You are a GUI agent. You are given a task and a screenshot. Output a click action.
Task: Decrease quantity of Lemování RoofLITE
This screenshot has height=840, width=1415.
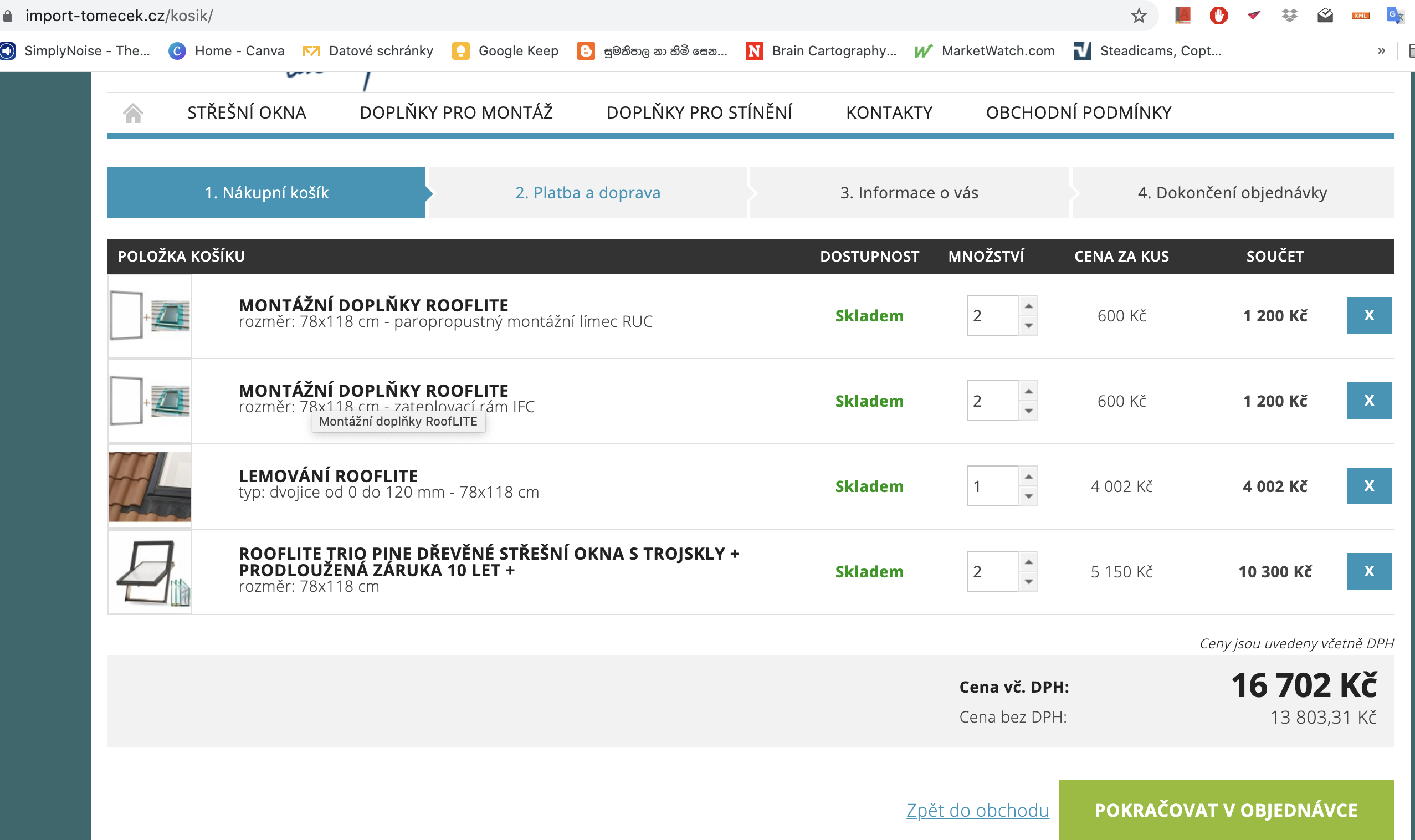click(x=1028, y=496)
